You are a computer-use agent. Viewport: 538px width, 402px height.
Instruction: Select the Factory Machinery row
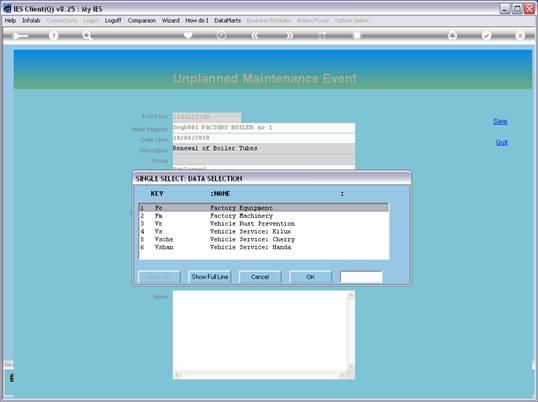(x=264, y=216)
